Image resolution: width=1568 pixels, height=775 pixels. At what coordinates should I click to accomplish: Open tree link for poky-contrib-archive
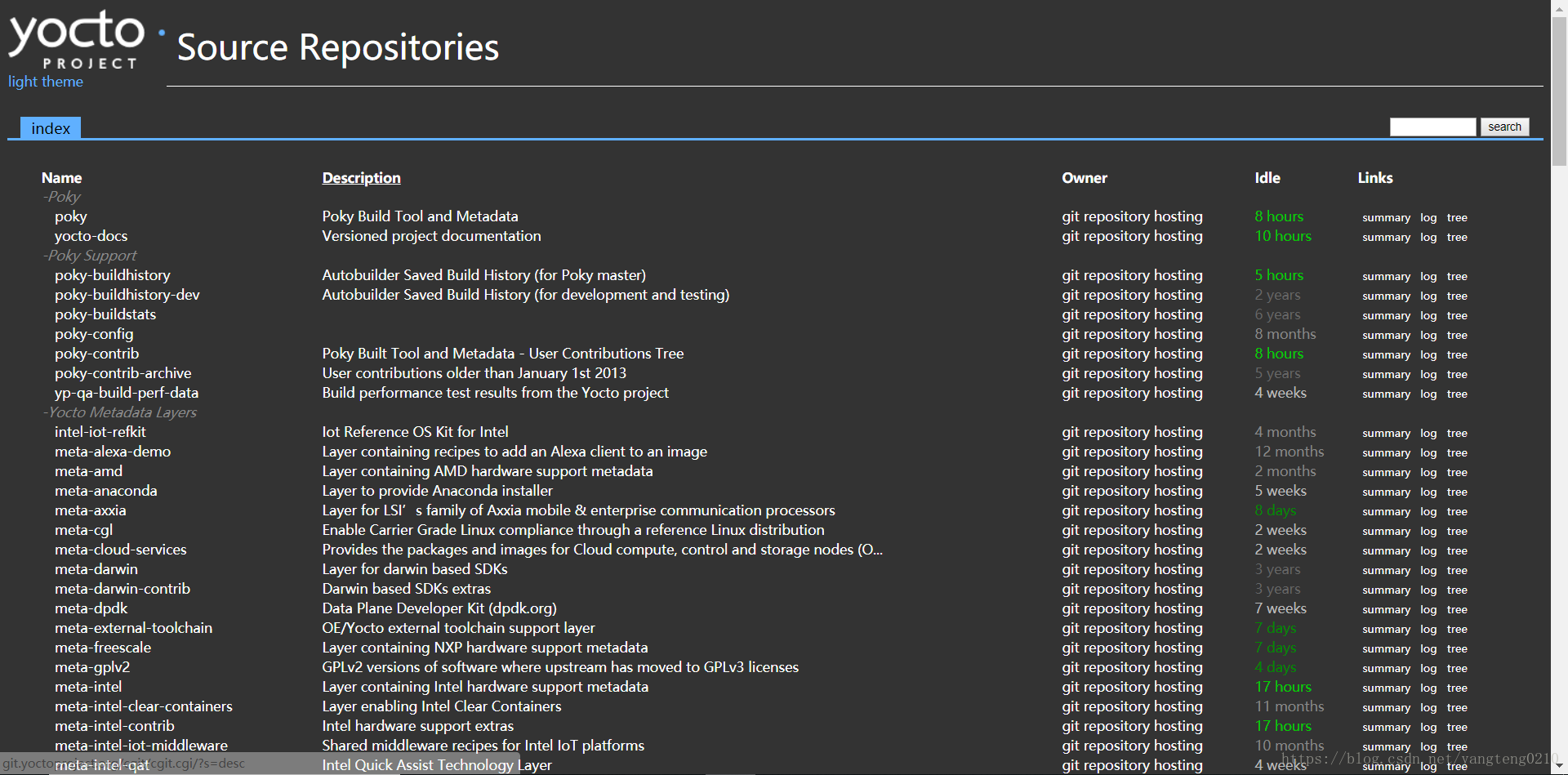click(1457, 375)
